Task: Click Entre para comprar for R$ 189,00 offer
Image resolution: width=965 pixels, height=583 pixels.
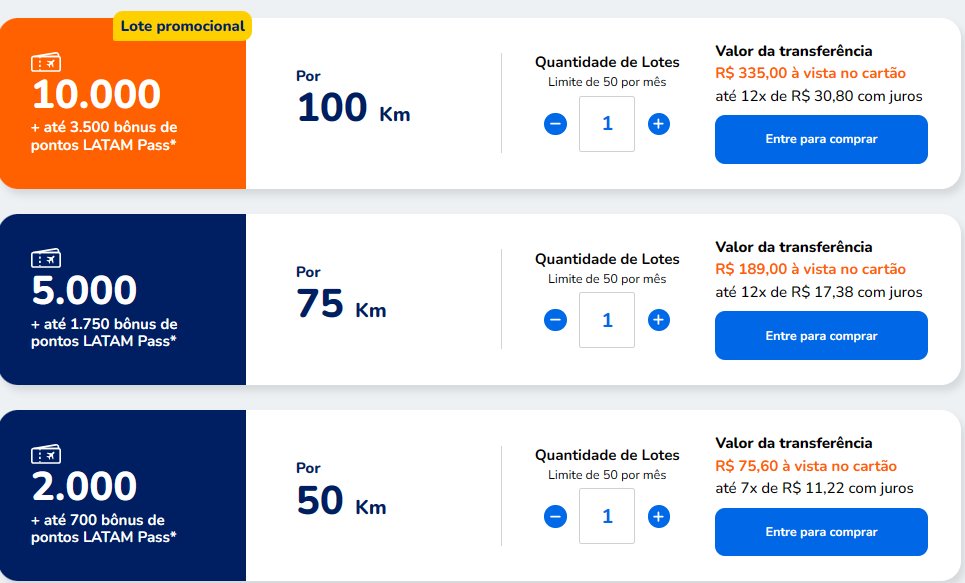Action: (x=821, y=336)
